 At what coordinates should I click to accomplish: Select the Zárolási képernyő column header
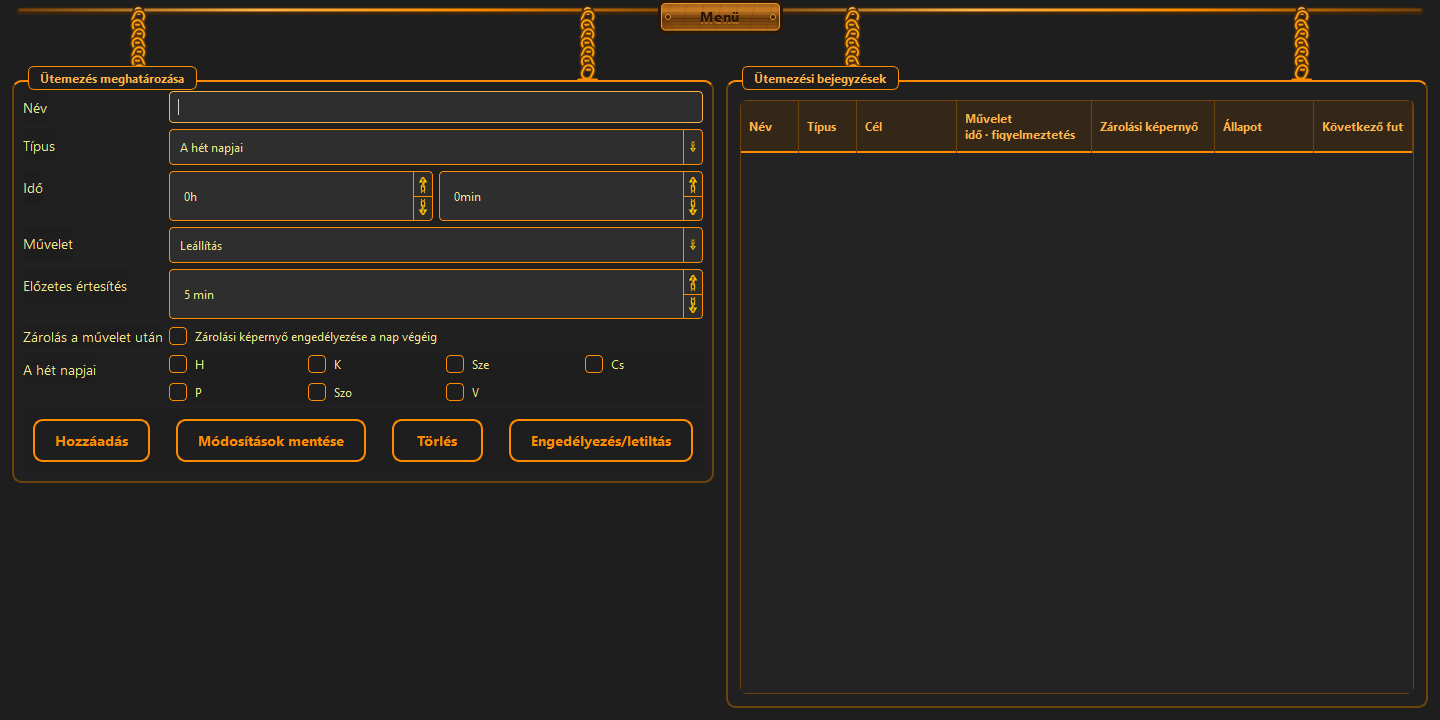1153,127
